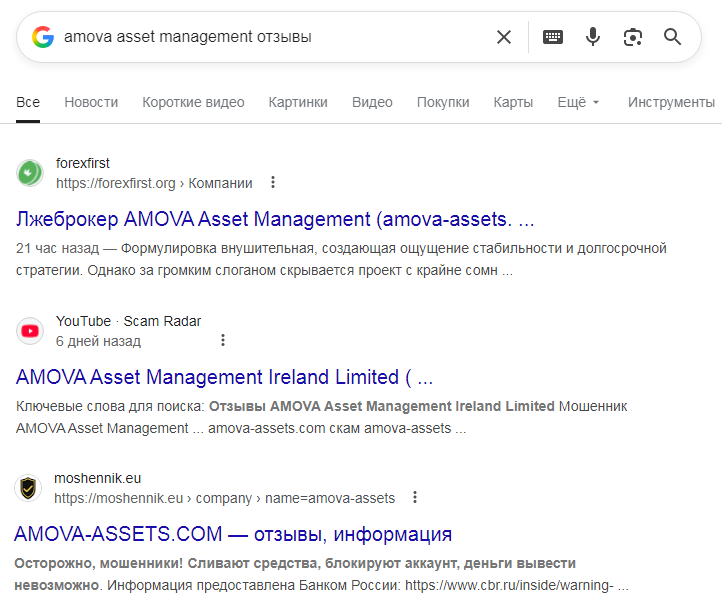Switch to the Картинки tab

point(298,102)
